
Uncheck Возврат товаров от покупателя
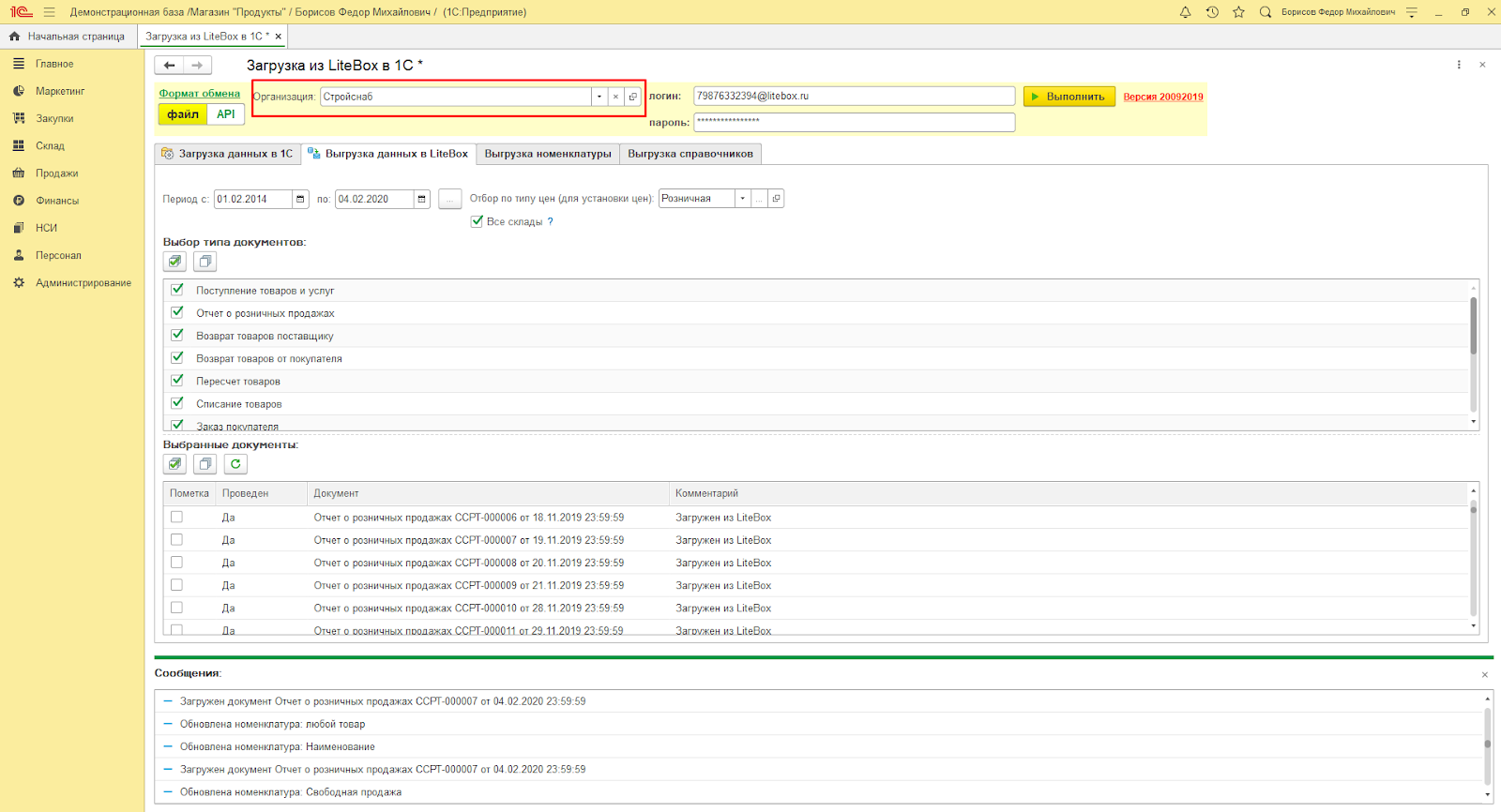(x=176, y=357)
